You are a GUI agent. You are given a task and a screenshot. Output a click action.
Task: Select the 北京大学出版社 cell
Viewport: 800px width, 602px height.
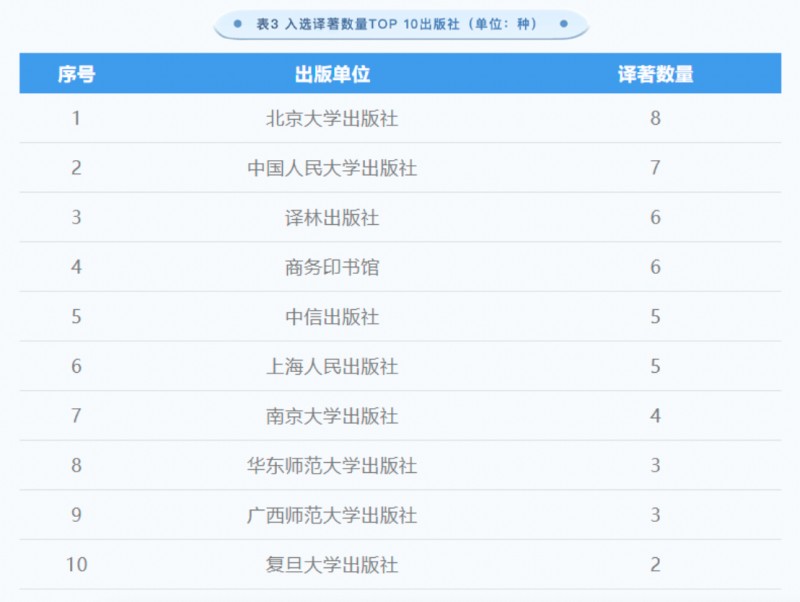coord(332,118)
